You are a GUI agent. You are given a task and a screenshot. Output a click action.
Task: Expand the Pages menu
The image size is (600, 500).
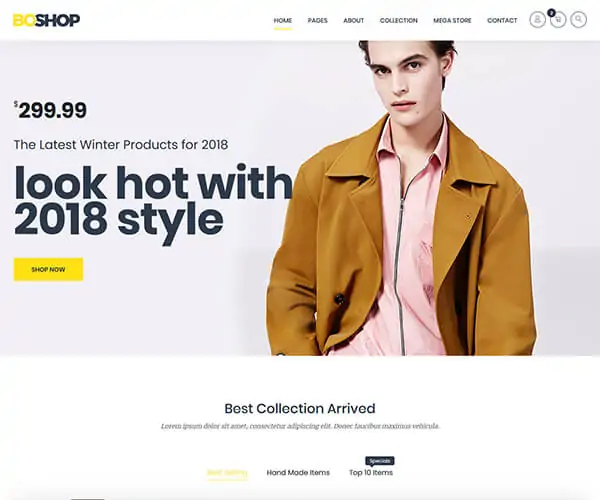tap(318, 21)
